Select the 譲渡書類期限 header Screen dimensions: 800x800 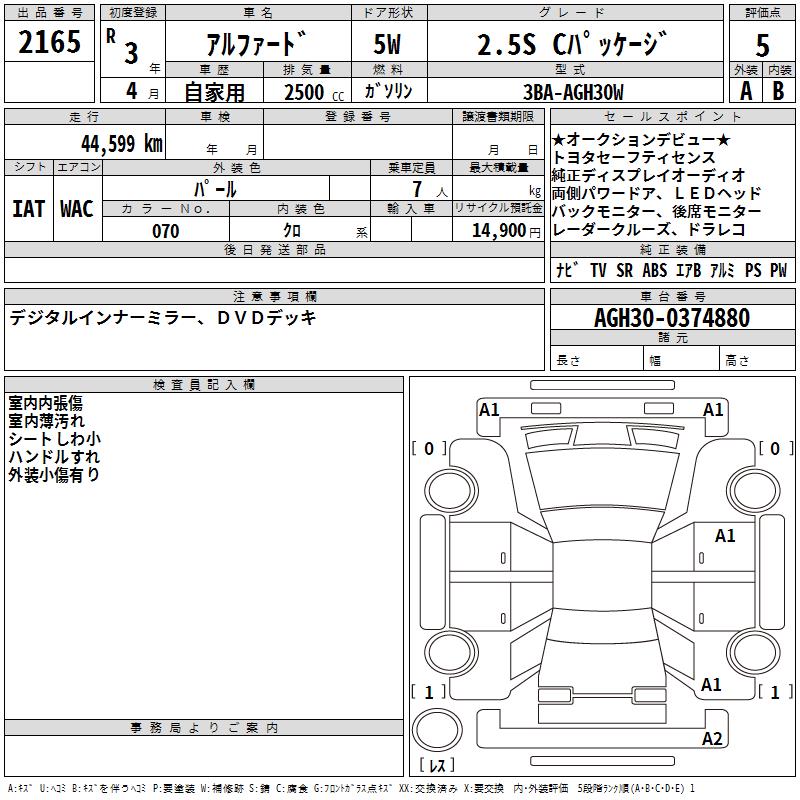498,117
